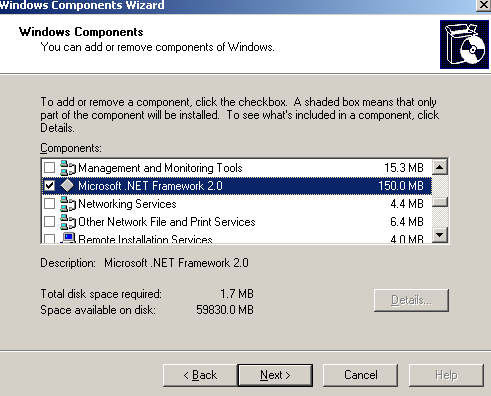Image resolution: width=491 pixels, height=396 pixels.
Task: Click the Management and Monitoring Tools icon
Action: click(68, 168)
